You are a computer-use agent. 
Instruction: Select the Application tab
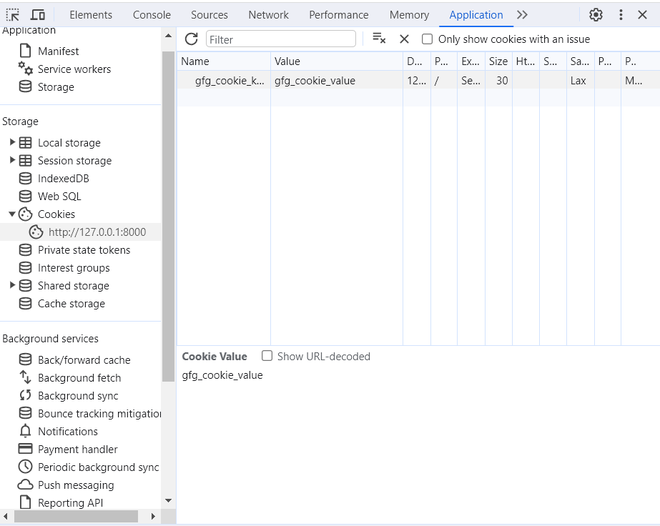tap(476, 15)
